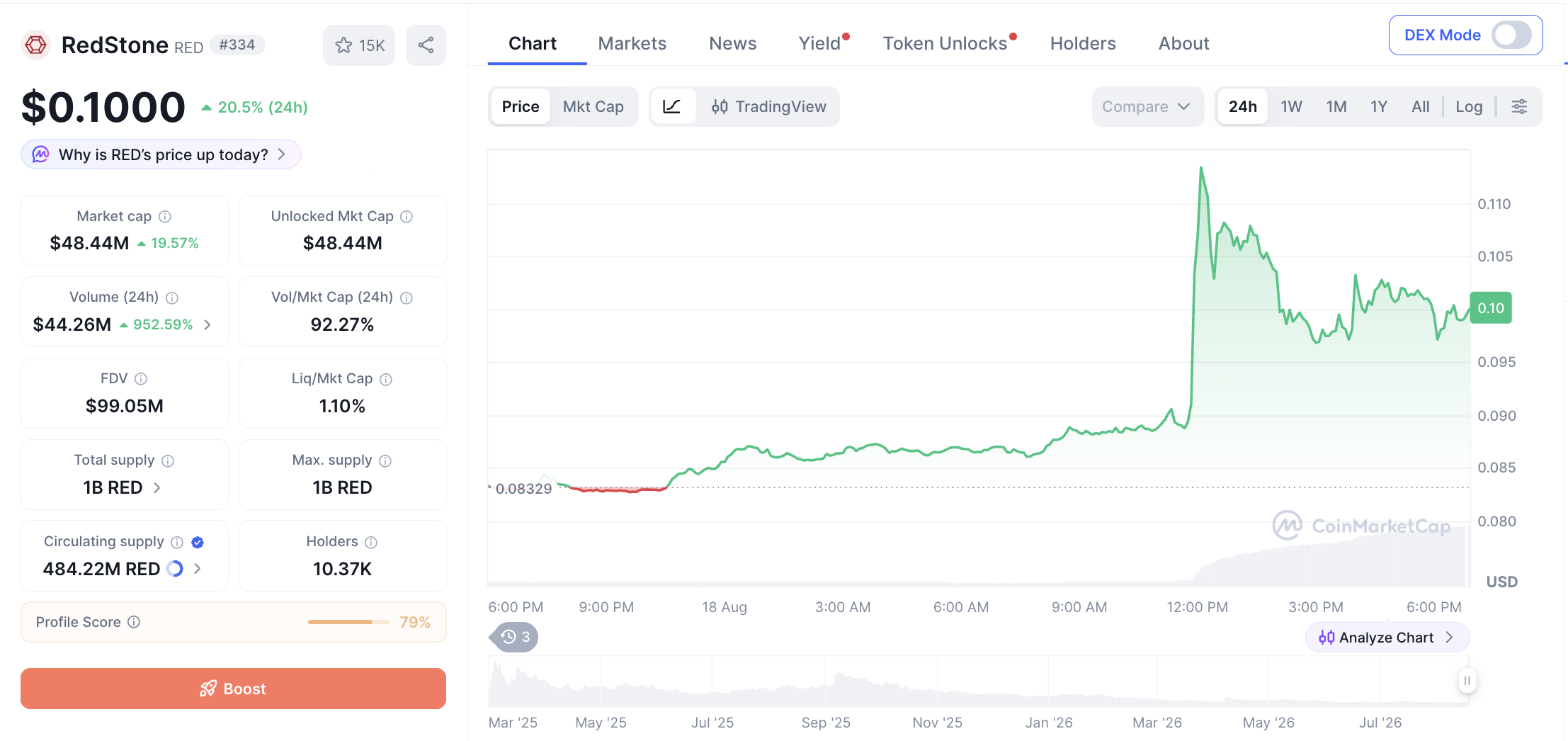Viewport: 1568px width, 741px height.
Task: Select the line chart view icon
Action: click(672, 106)
